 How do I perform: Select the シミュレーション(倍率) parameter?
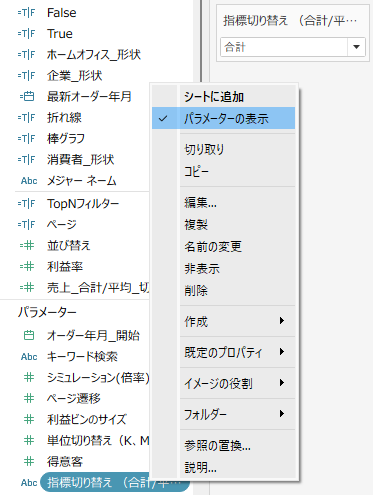coord(98,378)
